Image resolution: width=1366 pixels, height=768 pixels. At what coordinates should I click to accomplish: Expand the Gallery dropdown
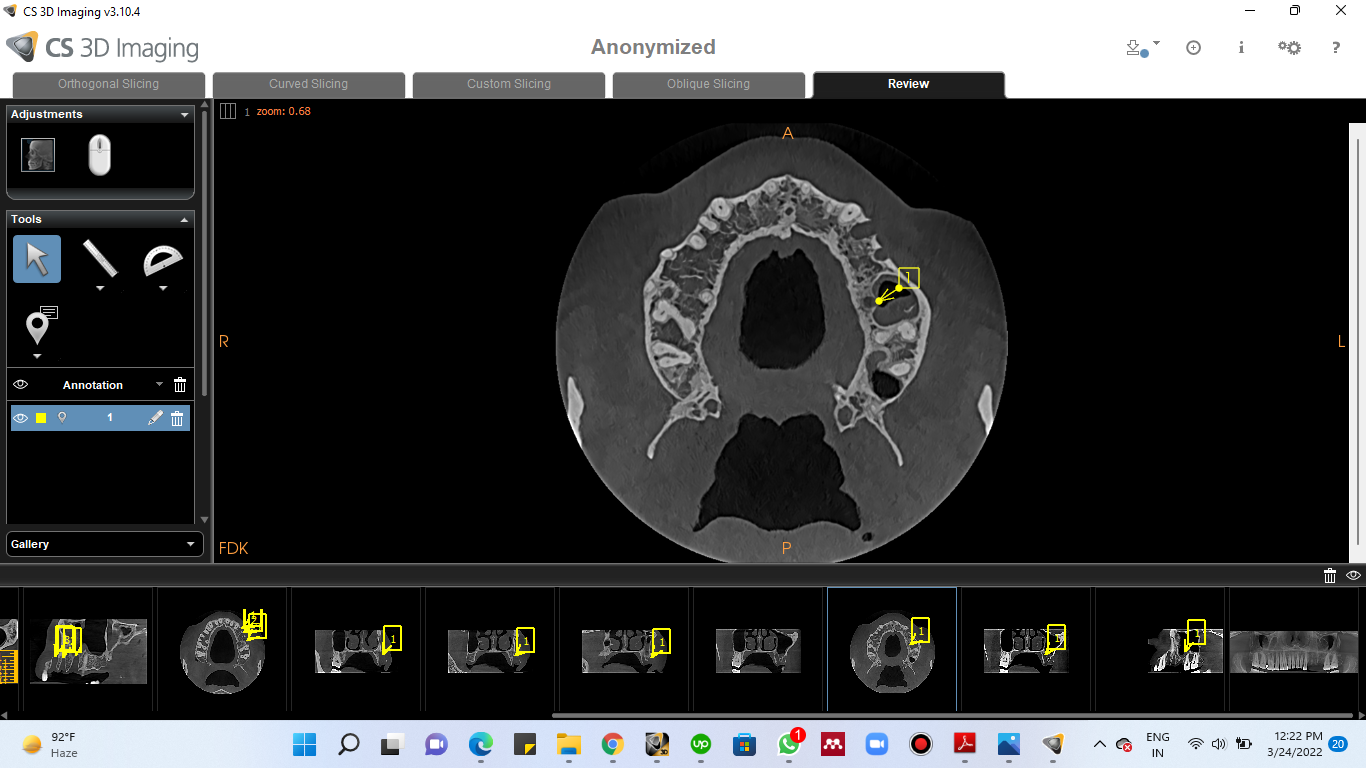(191, 544)
